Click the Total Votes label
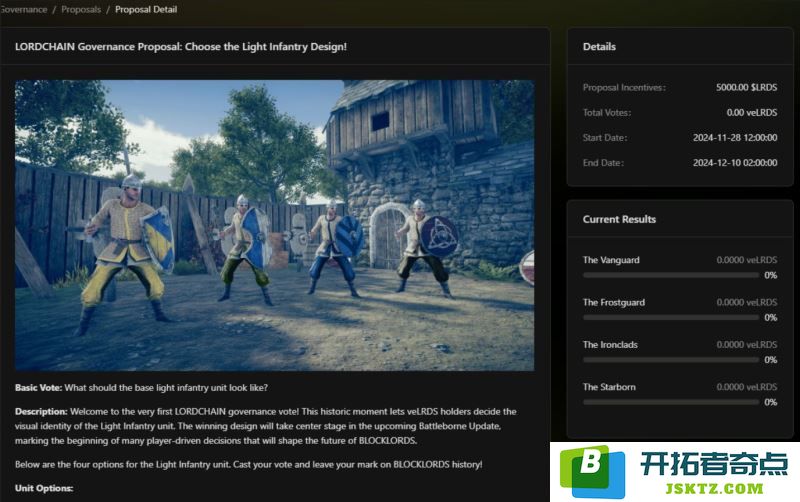 tap(607, 112)
